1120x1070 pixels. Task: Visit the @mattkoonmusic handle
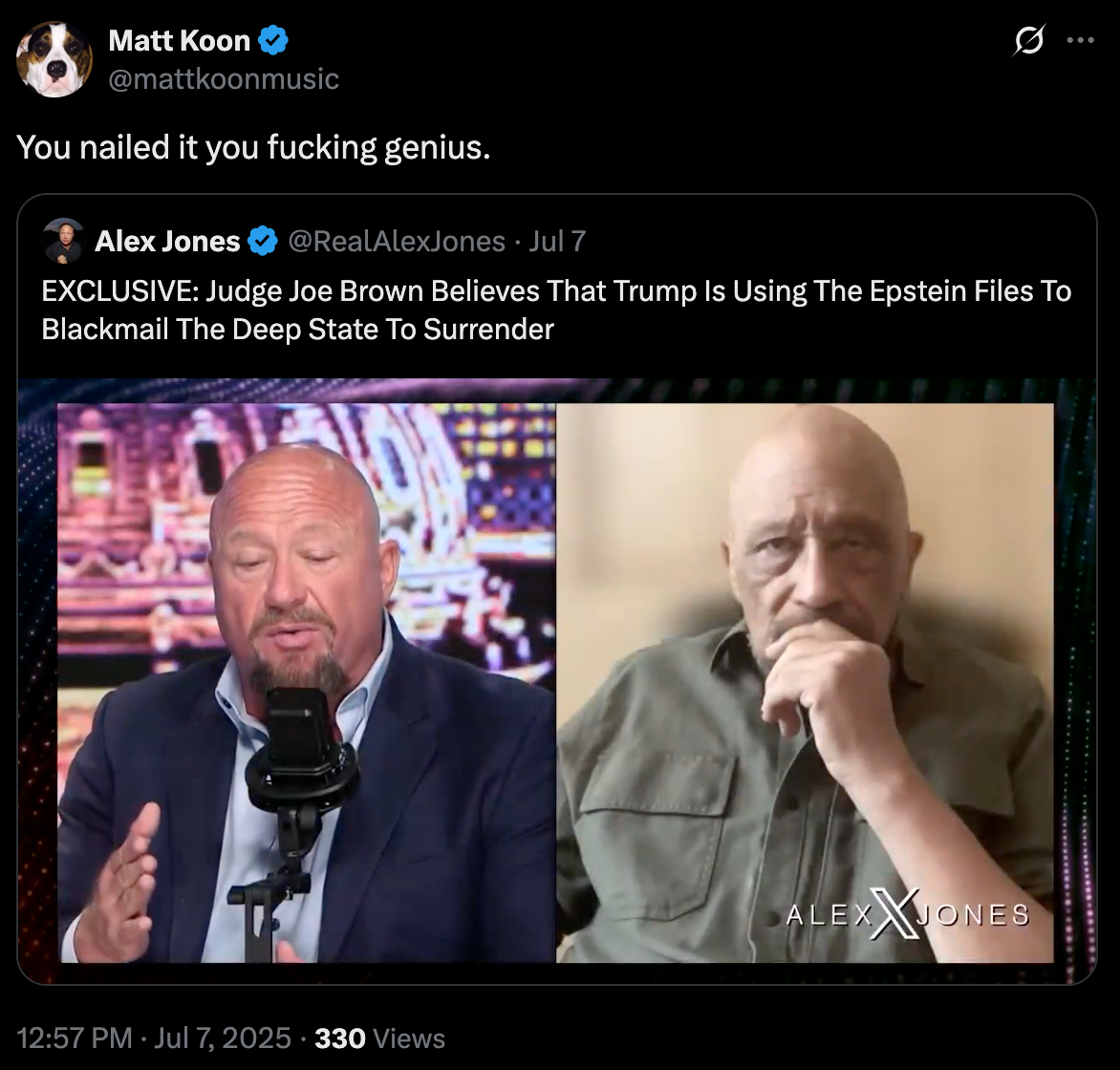click(x=224, y=78)
